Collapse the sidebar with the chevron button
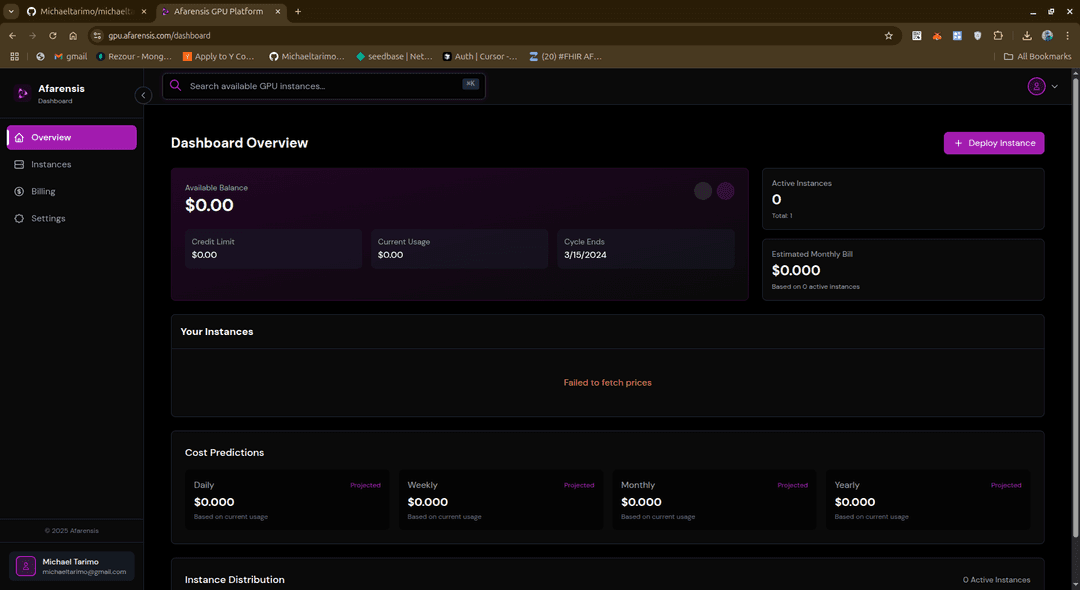The image size is (1080, 590). (143, 95)
